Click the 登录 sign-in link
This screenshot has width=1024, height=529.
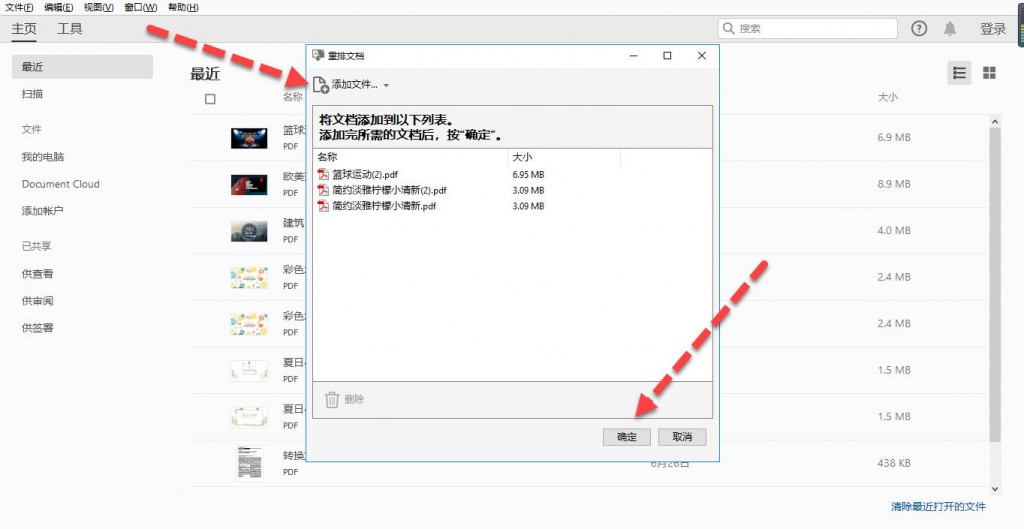(993, 29)
